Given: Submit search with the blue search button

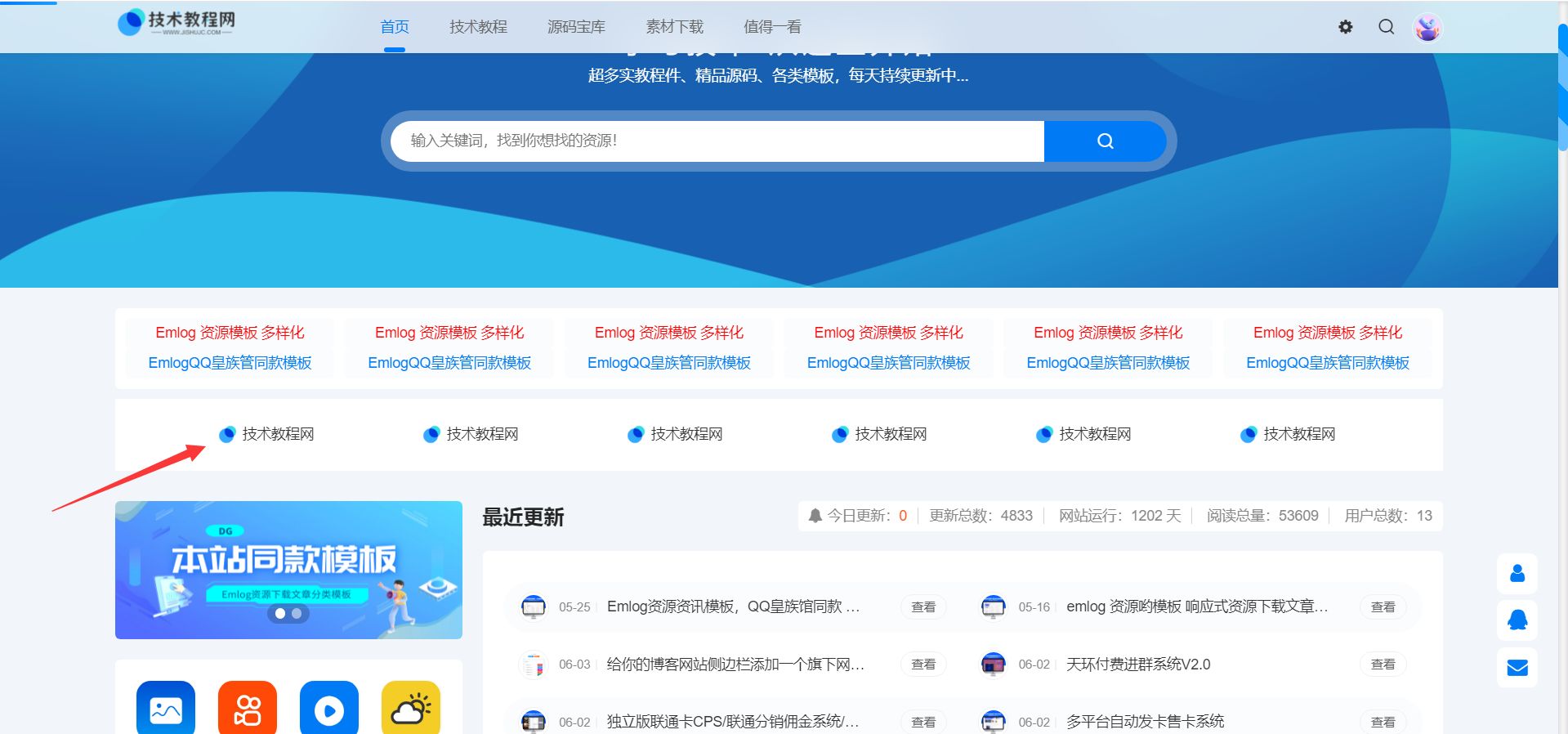Looking at the screenshot, I should coord(1105,141).
